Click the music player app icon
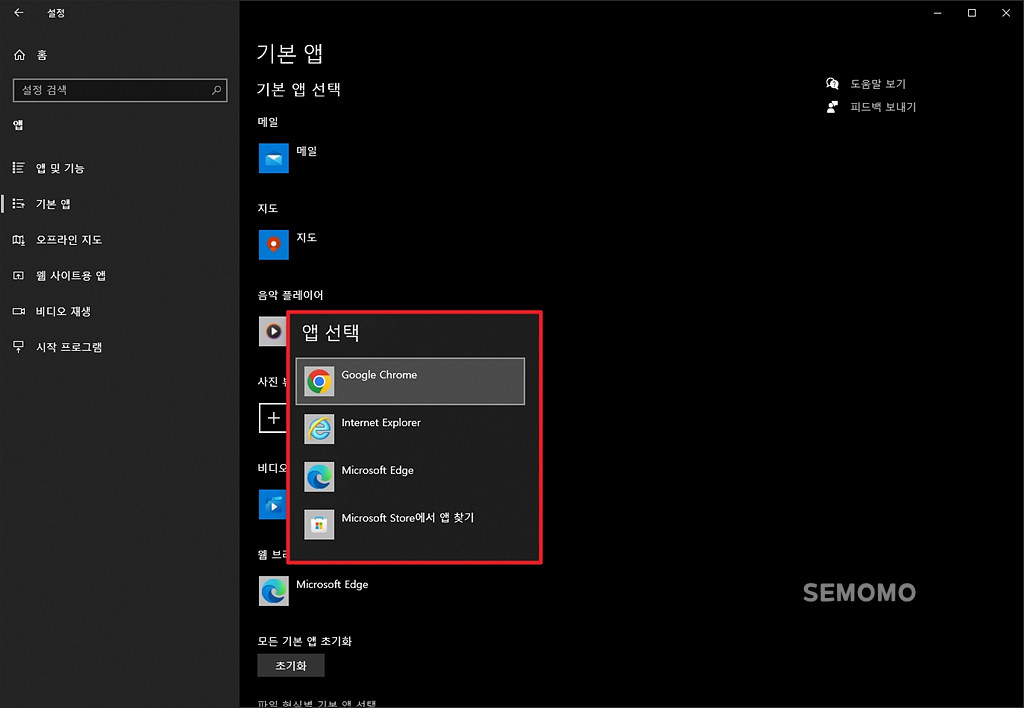The width and height of the screenshot is (1024, 708). [x=272, y=331]
